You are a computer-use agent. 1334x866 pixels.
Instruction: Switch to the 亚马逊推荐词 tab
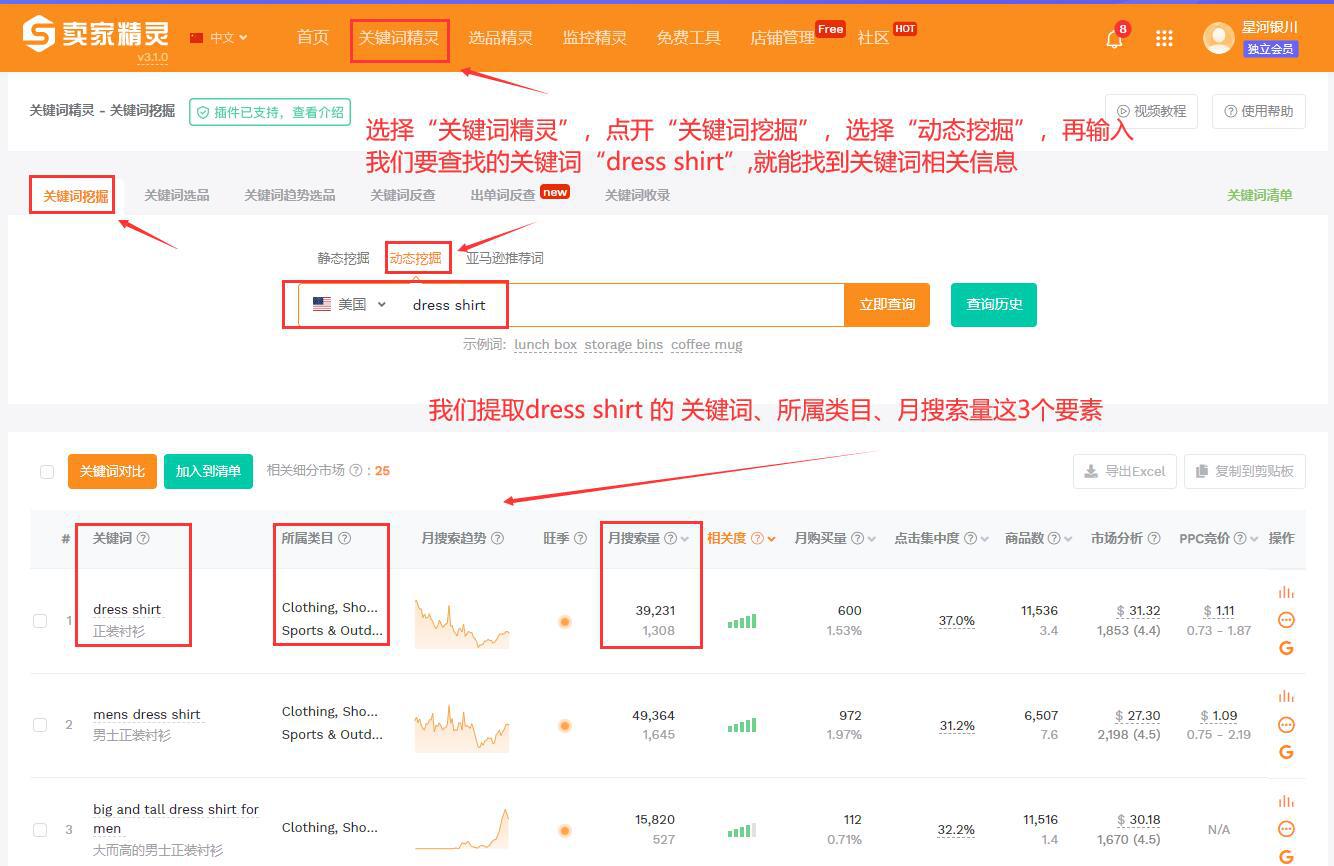click(x=506, y=257)
